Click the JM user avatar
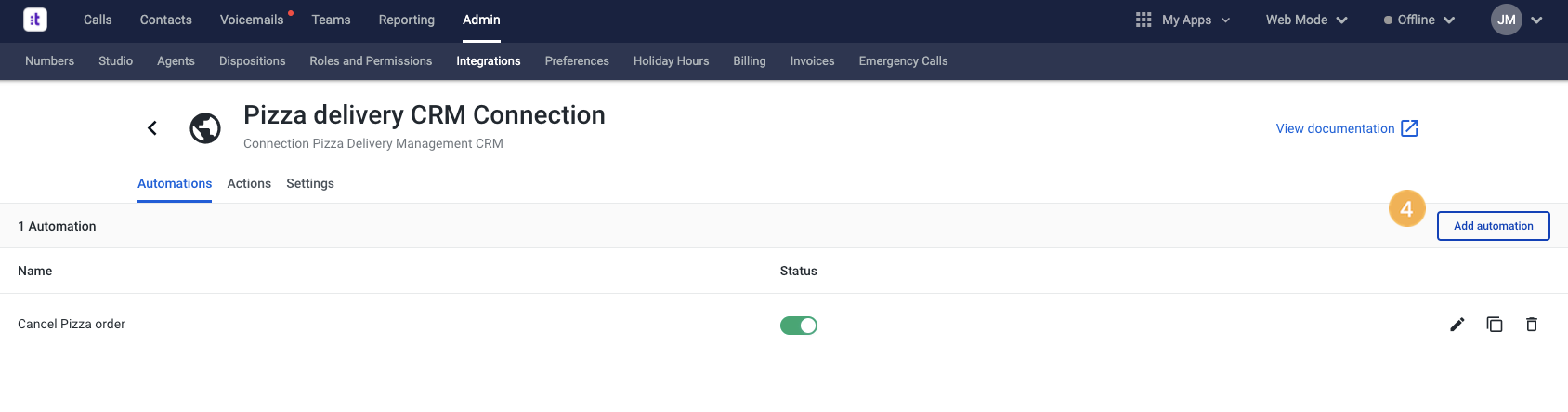 tap(1507, 20)
